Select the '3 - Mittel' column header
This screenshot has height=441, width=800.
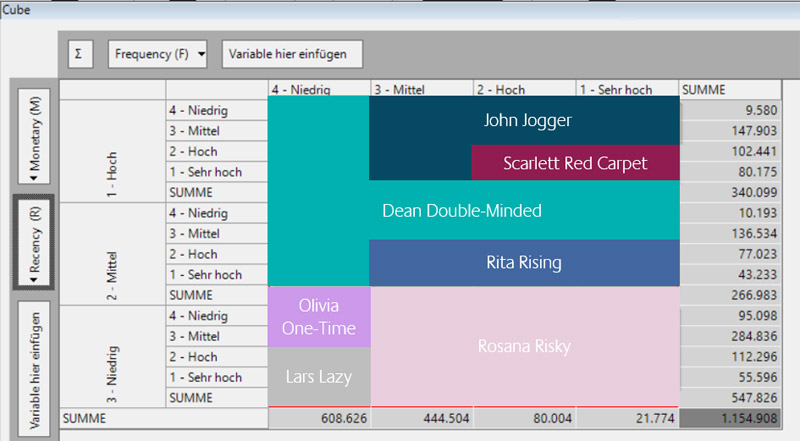[x=420, y=89]
